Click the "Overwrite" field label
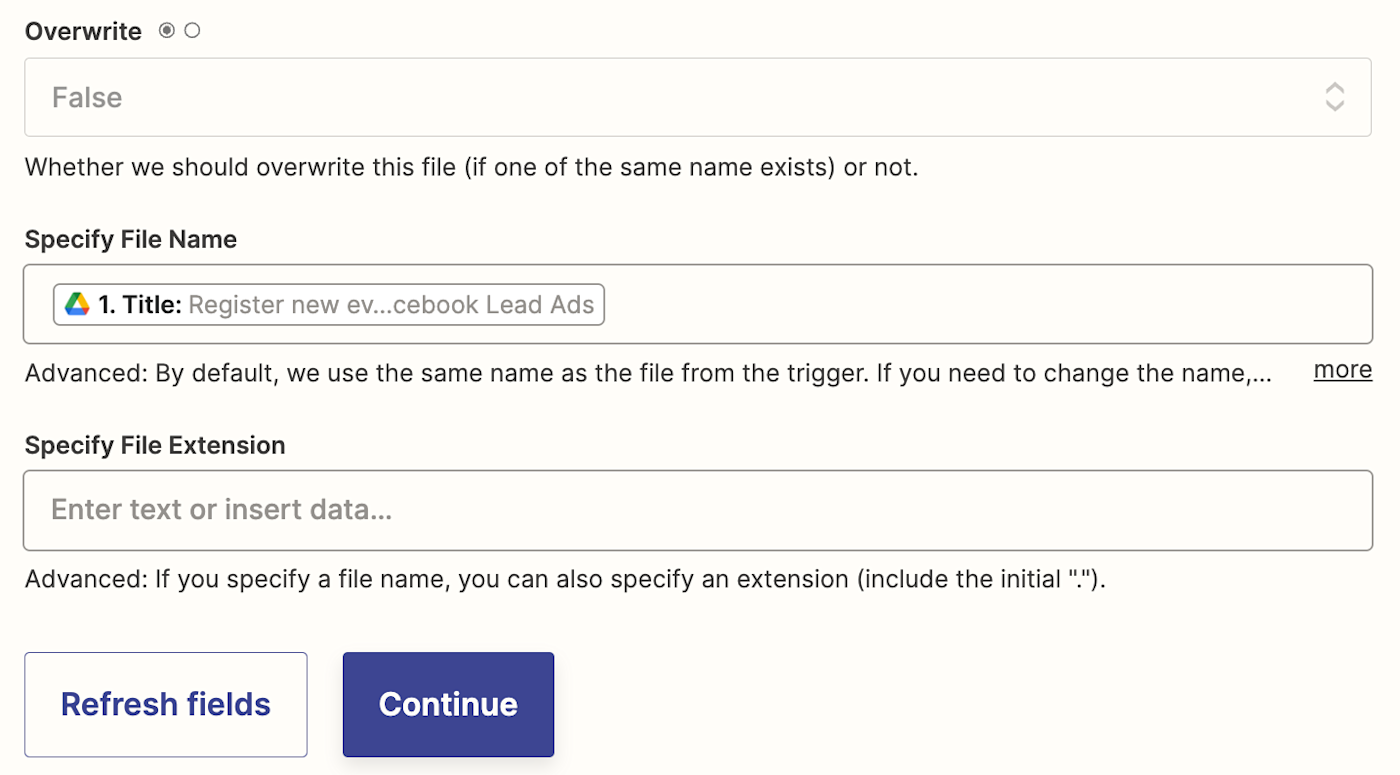The width and height of the screenshot is (1400, 775). [83, 31]
